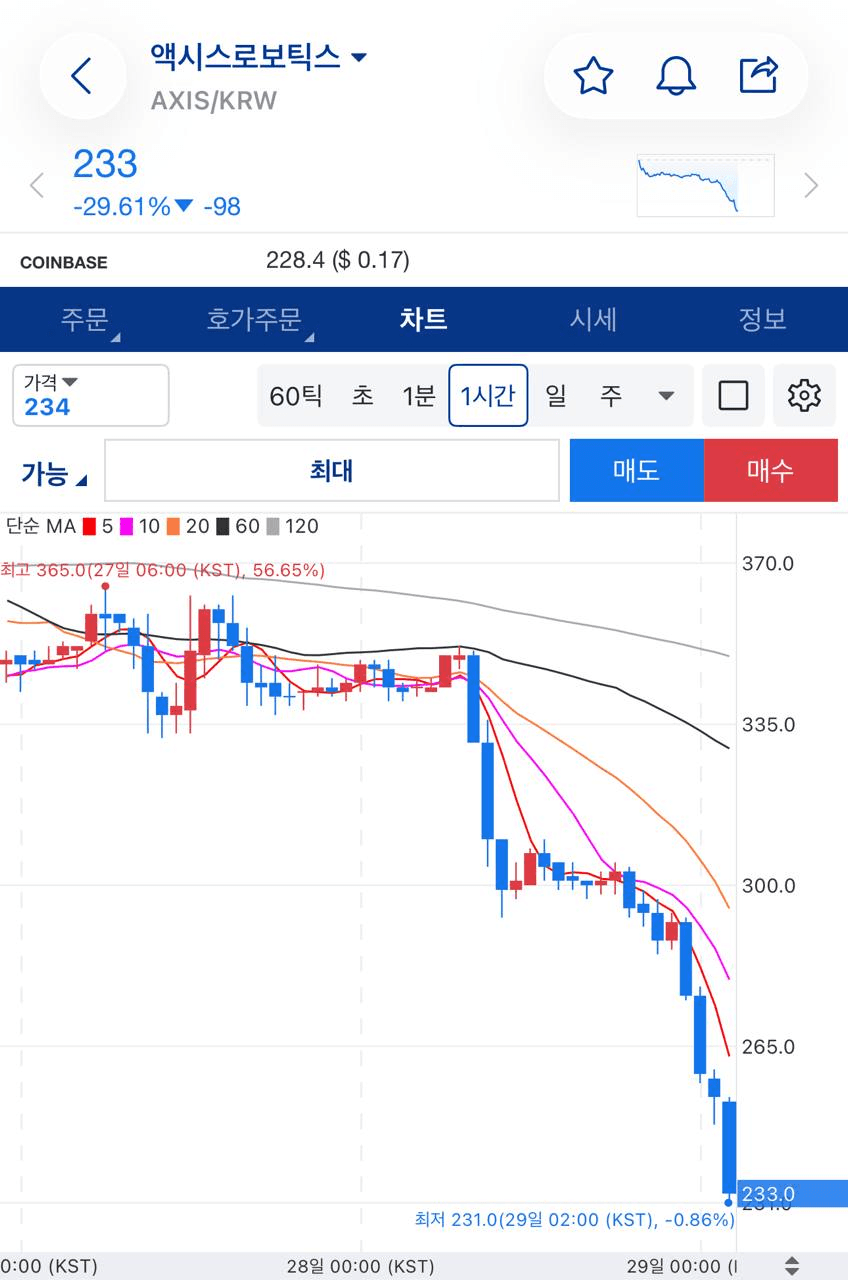This screenshot has width=848, height=1280.
Task: Click the orange MA 20 color swatch
Action: [173, 526]
